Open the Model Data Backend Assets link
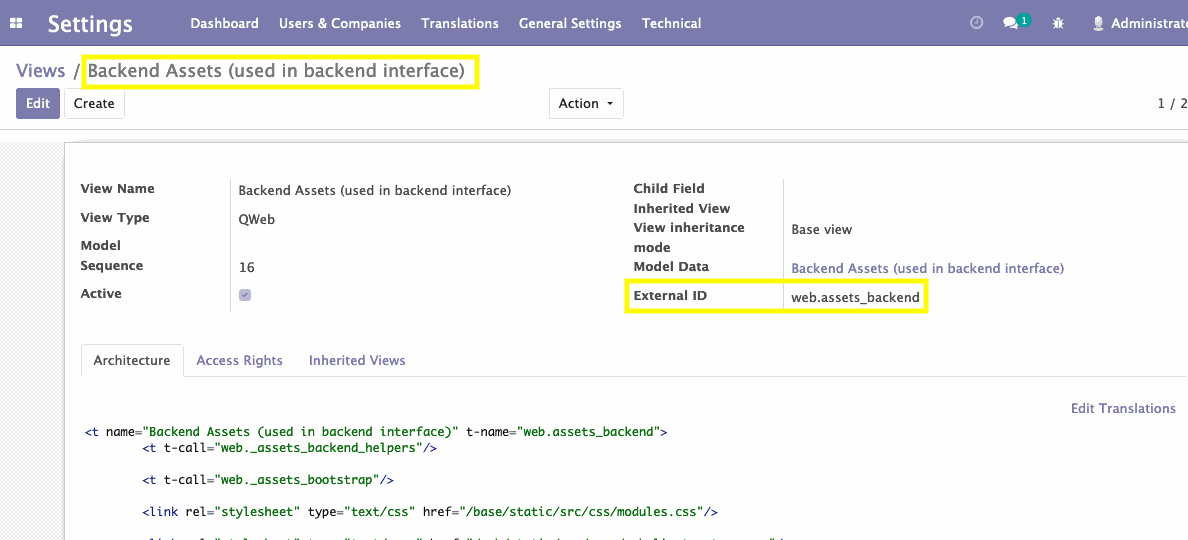1188x540 pixels. (x=927, y=268)
